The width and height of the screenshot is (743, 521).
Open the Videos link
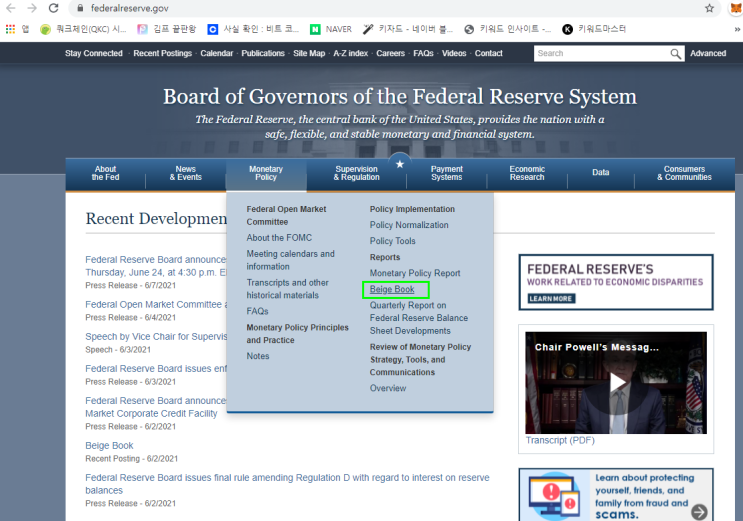point(454,54)
